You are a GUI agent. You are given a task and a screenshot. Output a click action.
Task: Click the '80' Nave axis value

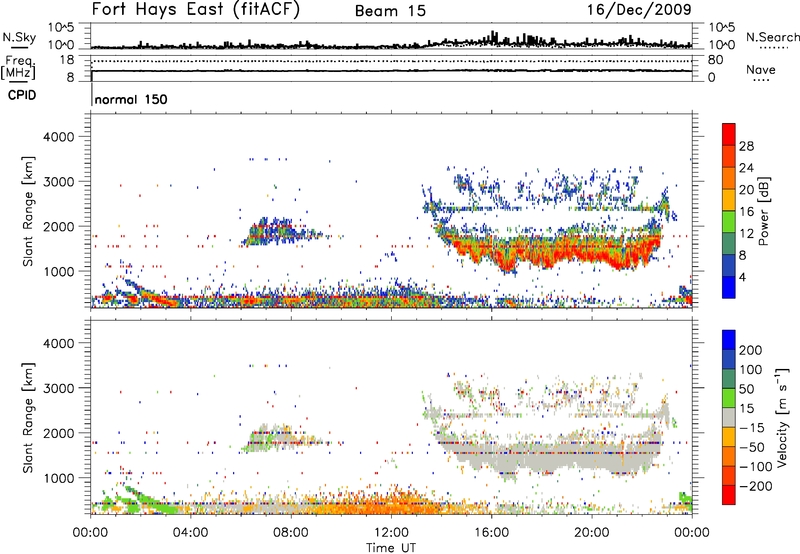click(x=715, y=60)
